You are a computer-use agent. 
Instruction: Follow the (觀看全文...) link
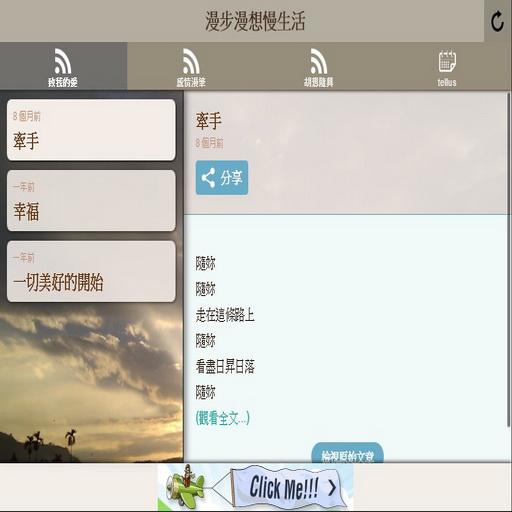pos(223,418)
